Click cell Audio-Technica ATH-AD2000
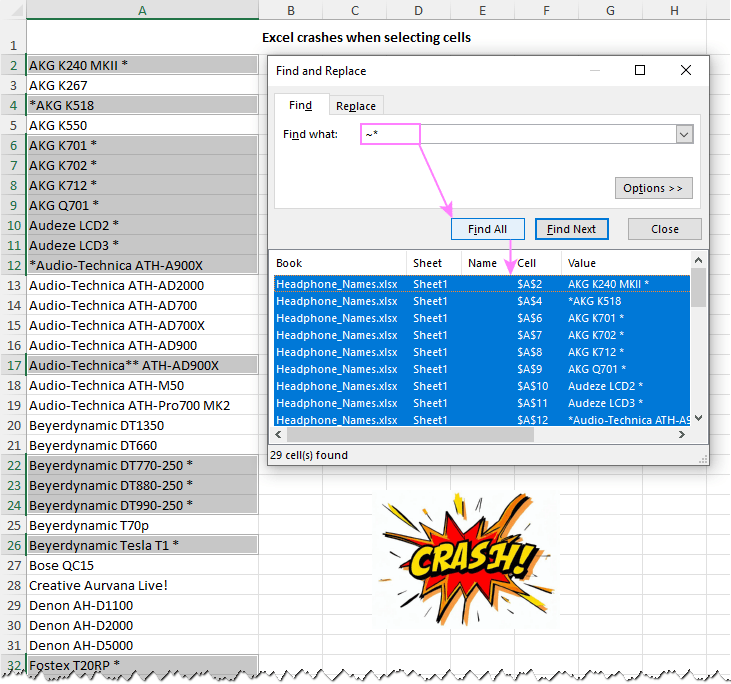This screenshot has width=731, height=684. click(142, 285)
